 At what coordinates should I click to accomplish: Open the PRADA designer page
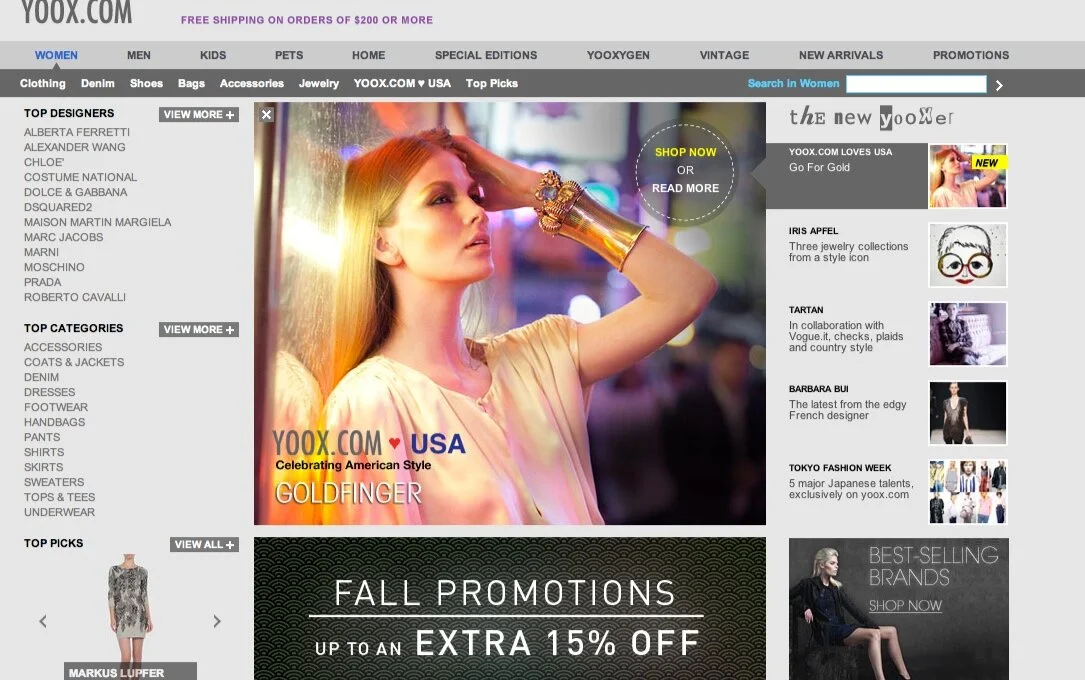[x=42, y=282]
